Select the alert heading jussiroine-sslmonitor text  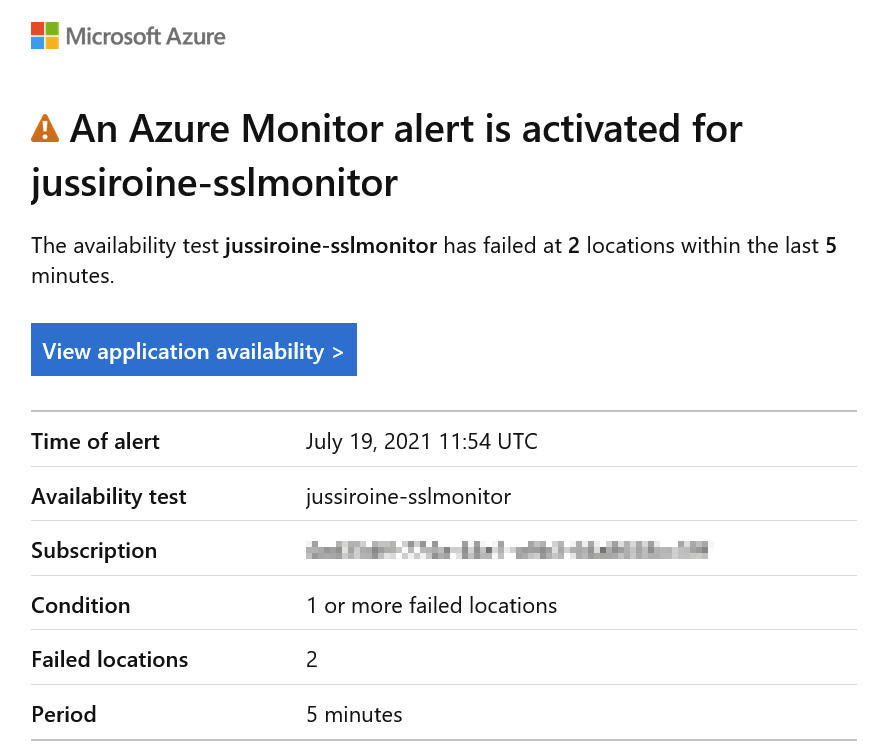214,183
